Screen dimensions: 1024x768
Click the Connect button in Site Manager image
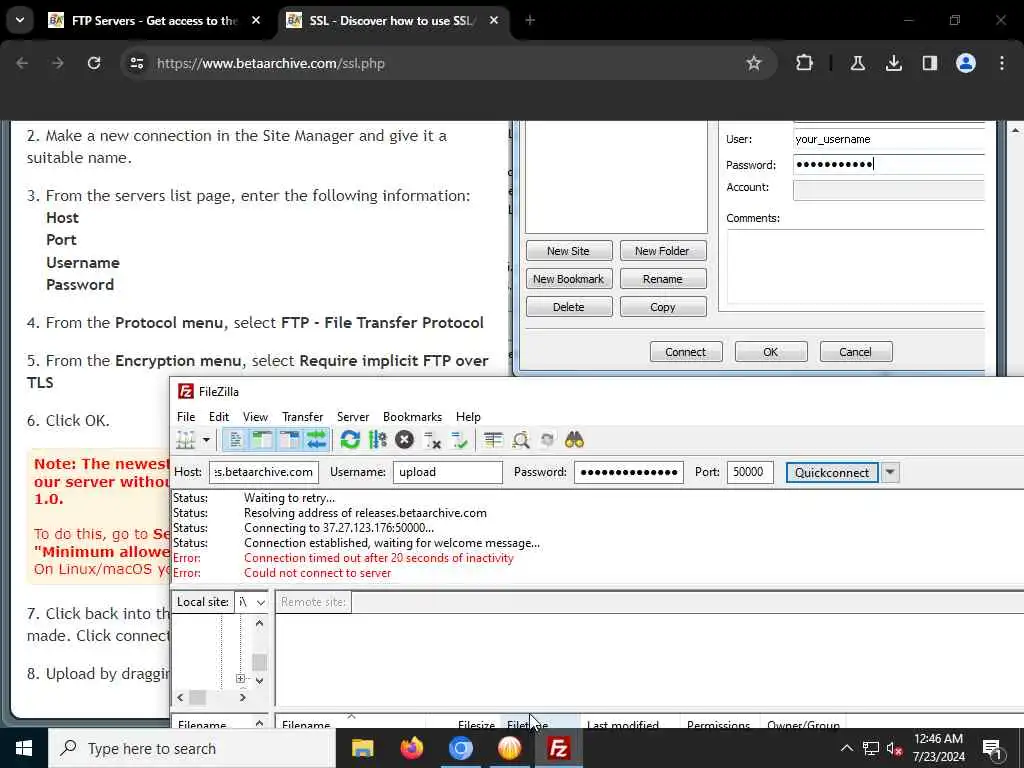point(686,352)
